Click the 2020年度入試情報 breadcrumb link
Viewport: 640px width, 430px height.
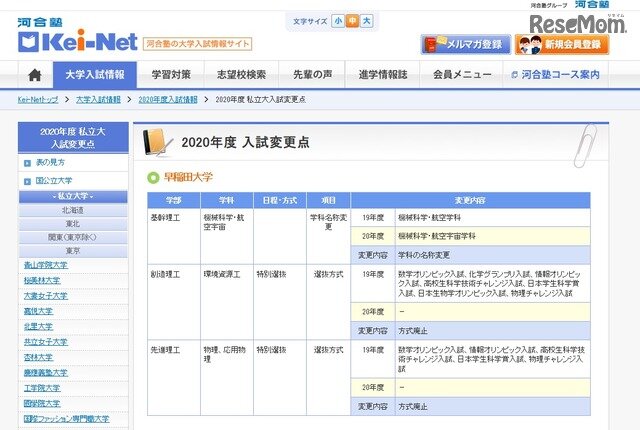(168, 100)
